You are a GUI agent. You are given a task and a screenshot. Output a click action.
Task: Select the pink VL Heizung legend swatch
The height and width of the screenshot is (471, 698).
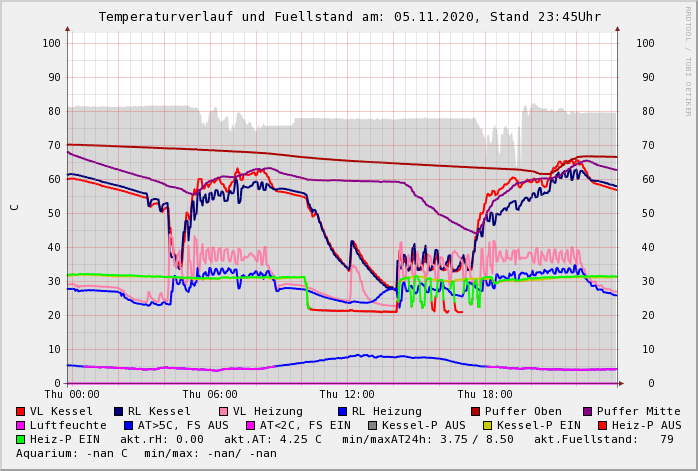click(224, 412)
